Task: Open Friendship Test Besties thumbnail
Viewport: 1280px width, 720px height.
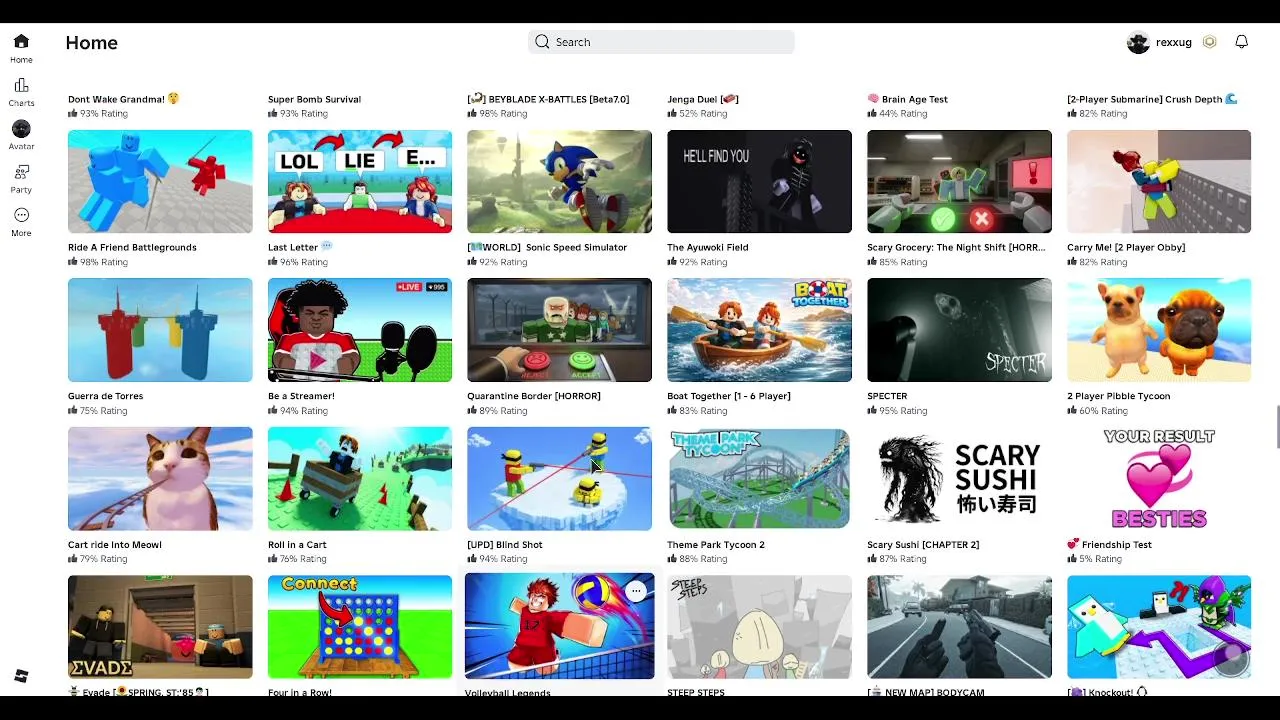Action: tap(1159, 478)
